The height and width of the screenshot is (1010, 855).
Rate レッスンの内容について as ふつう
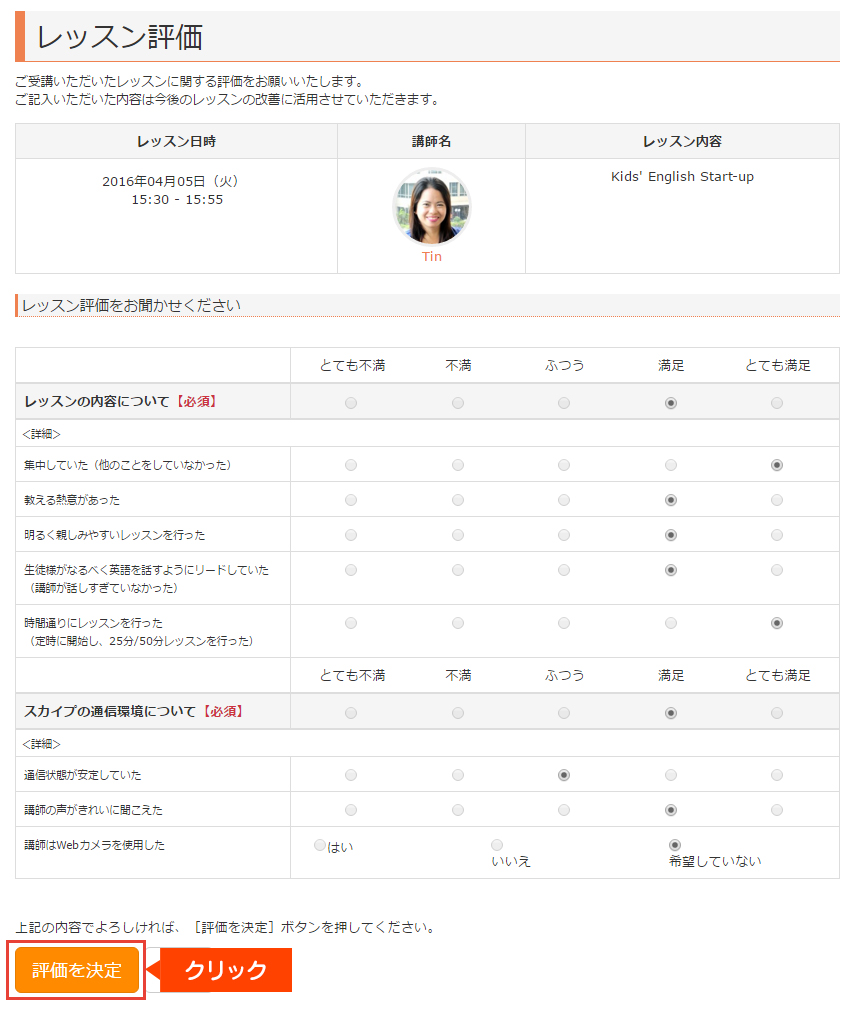point(564,403)
